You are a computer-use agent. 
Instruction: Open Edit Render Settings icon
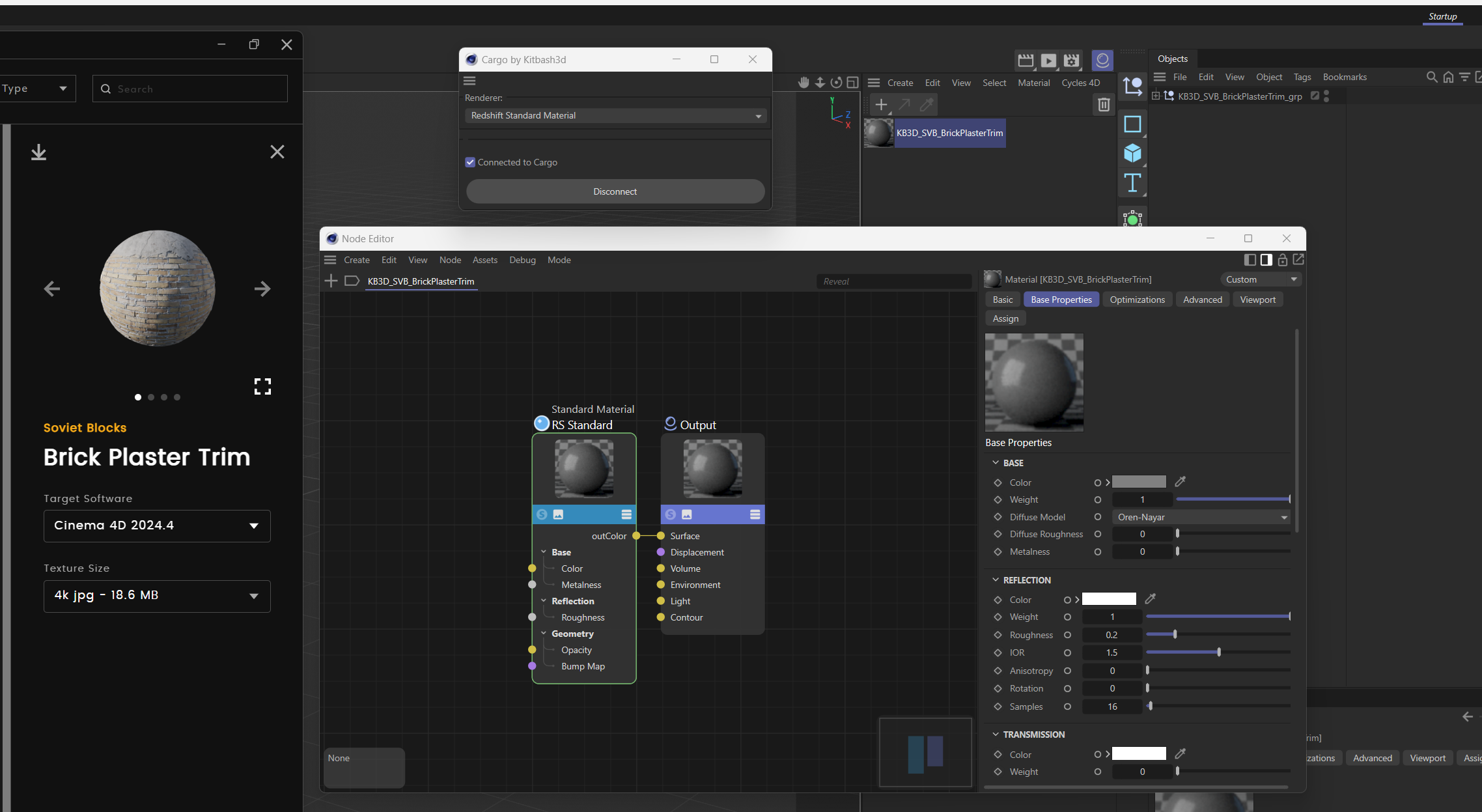1071,61
